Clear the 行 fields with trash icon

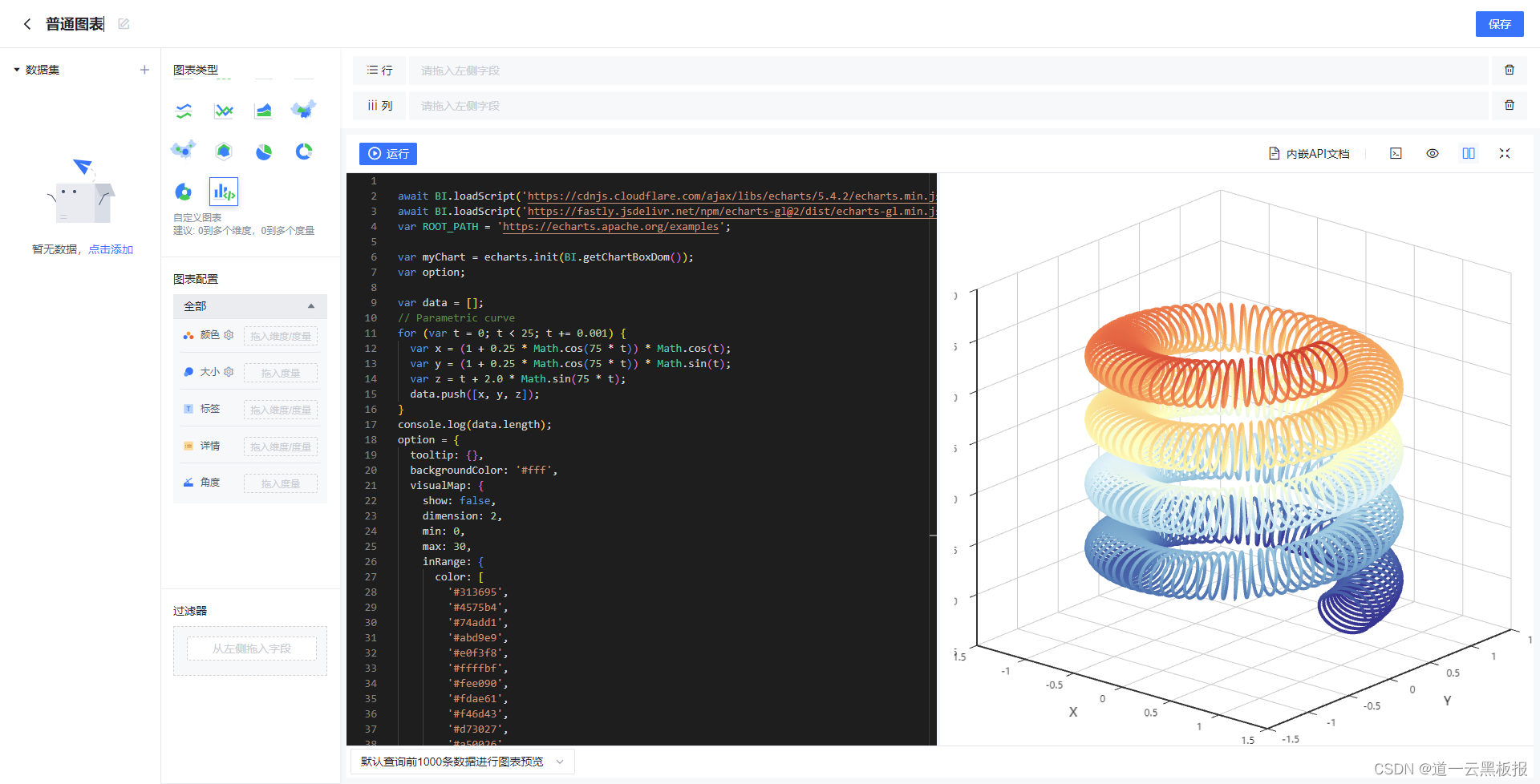point(1510,70)
